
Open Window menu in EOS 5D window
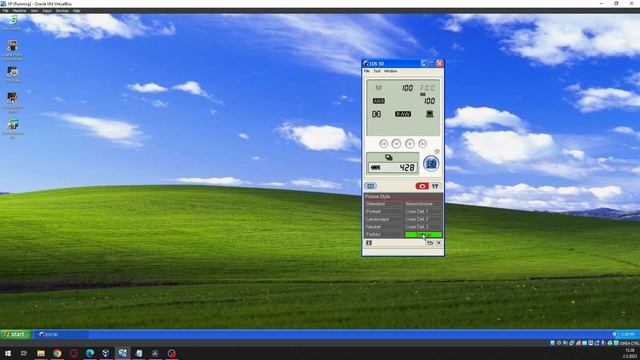tap(390, 71)
